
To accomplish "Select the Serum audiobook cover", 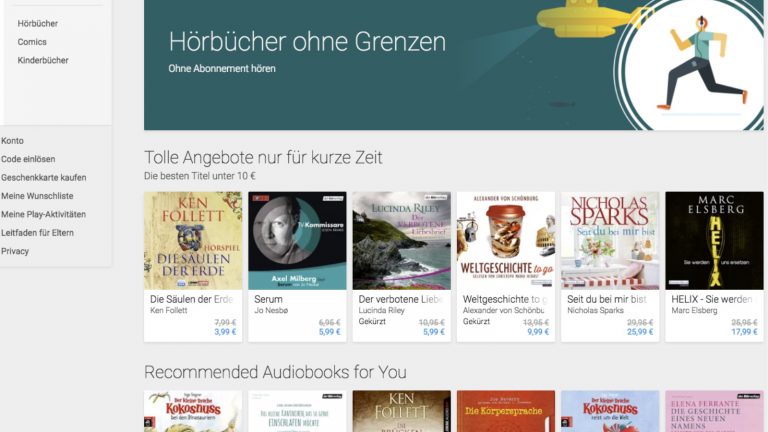I will pos(297,240).
